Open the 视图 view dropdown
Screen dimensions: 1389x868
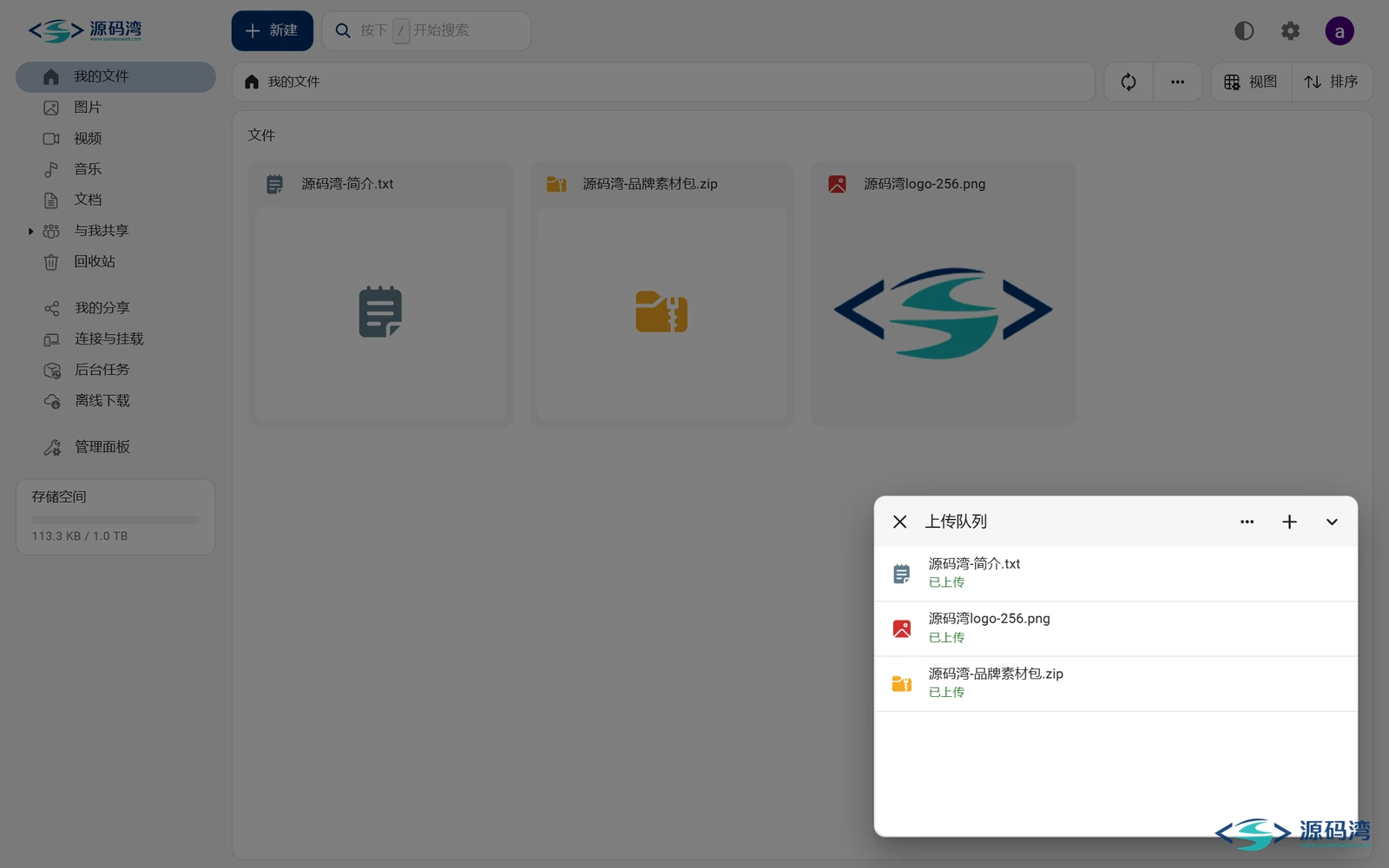pyautogui.click(x=1251, y=82)
